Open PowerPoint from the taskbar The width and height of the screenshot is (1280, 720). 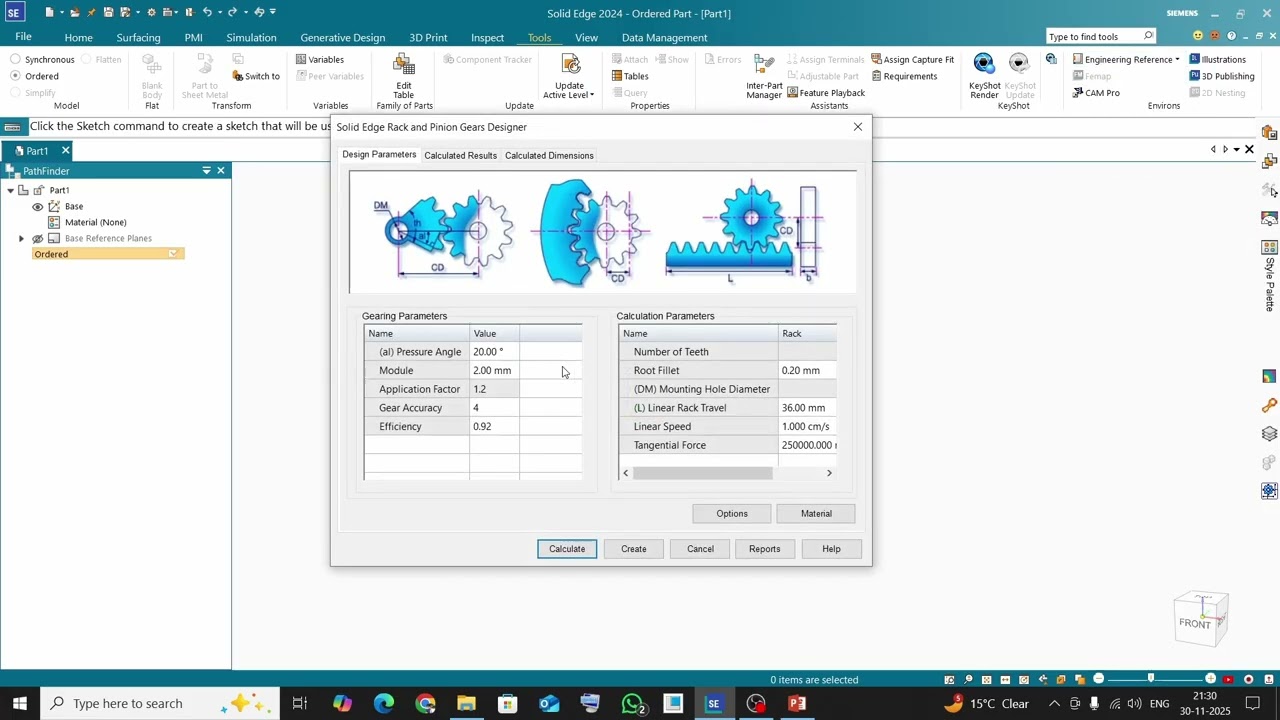[797, 703]
